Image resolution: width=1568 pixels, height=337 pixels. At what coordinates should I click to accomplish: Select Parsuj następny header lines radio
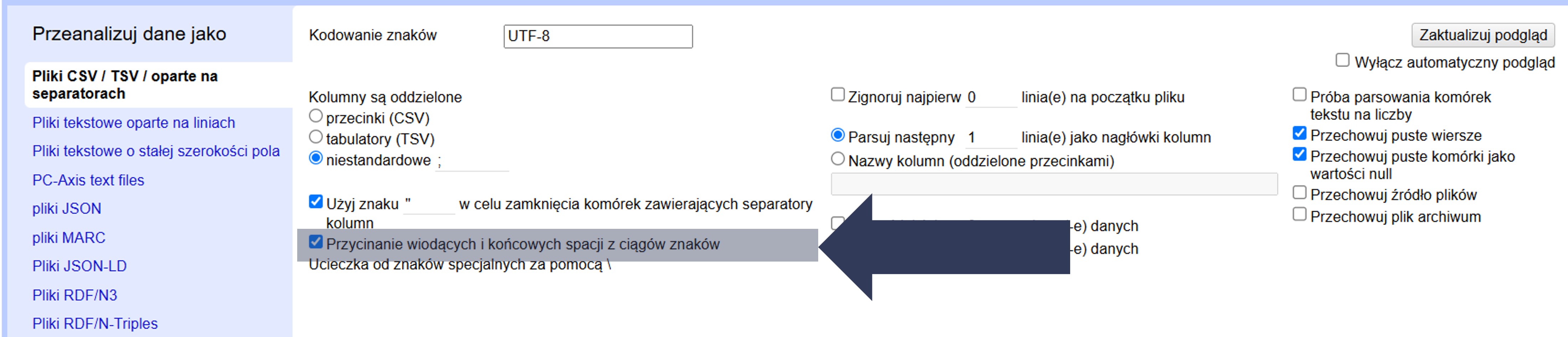point(837,135)
